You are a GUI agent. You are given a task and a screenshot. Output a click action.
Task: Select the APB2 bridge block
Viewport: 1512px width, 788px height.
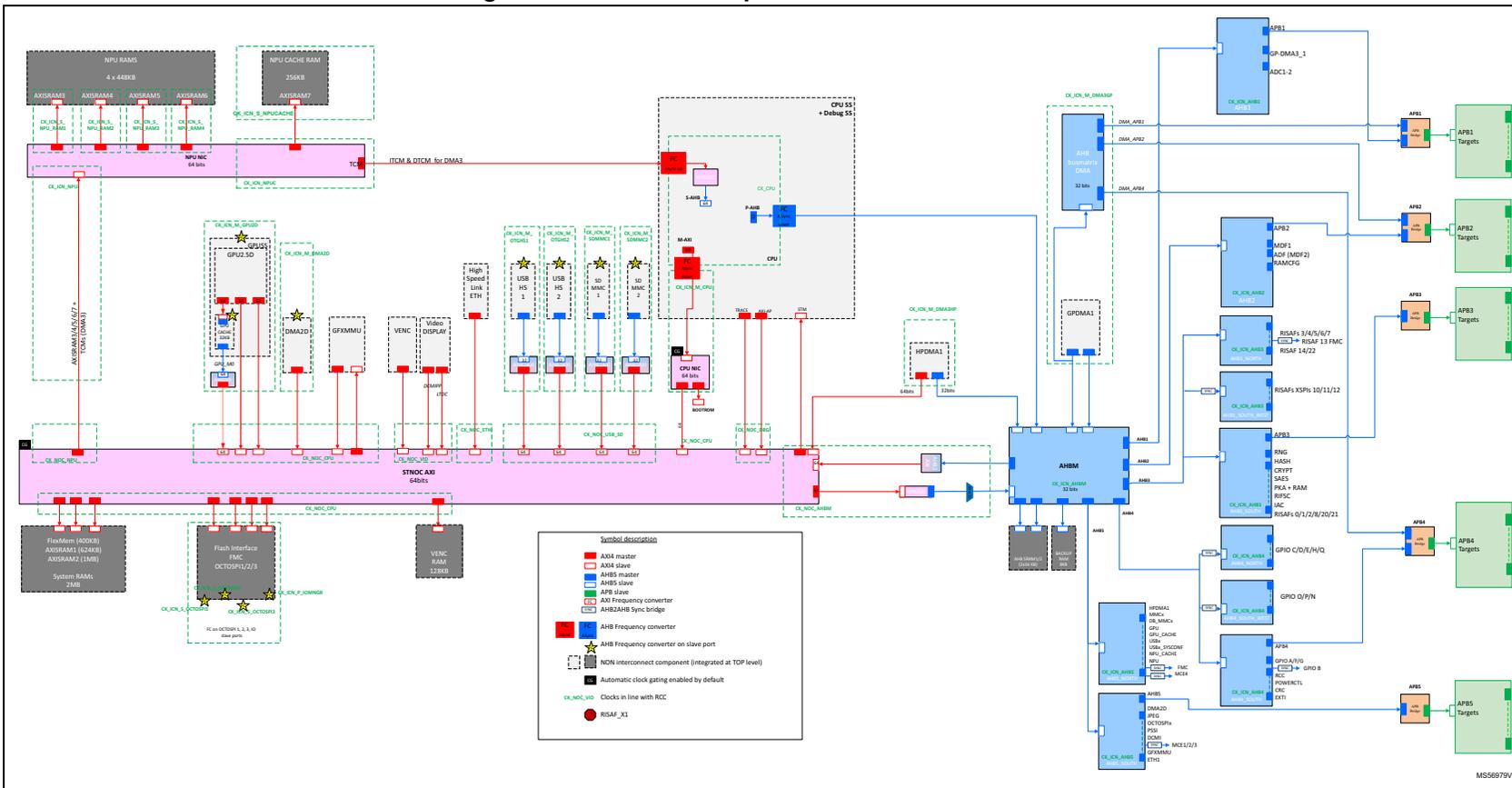point(1415,228)
